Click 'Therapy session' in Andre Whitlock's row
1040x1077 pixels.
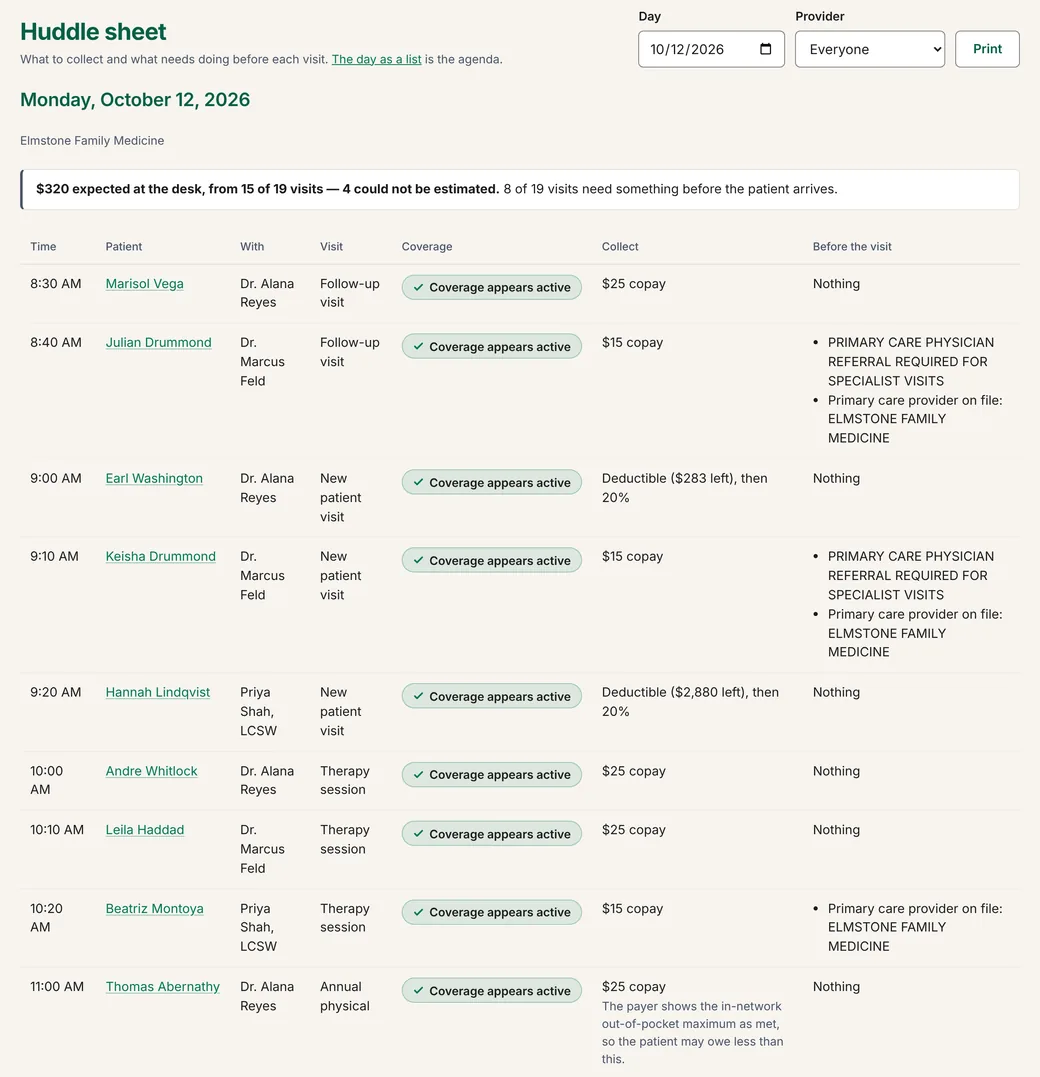(x=345, y=780)
